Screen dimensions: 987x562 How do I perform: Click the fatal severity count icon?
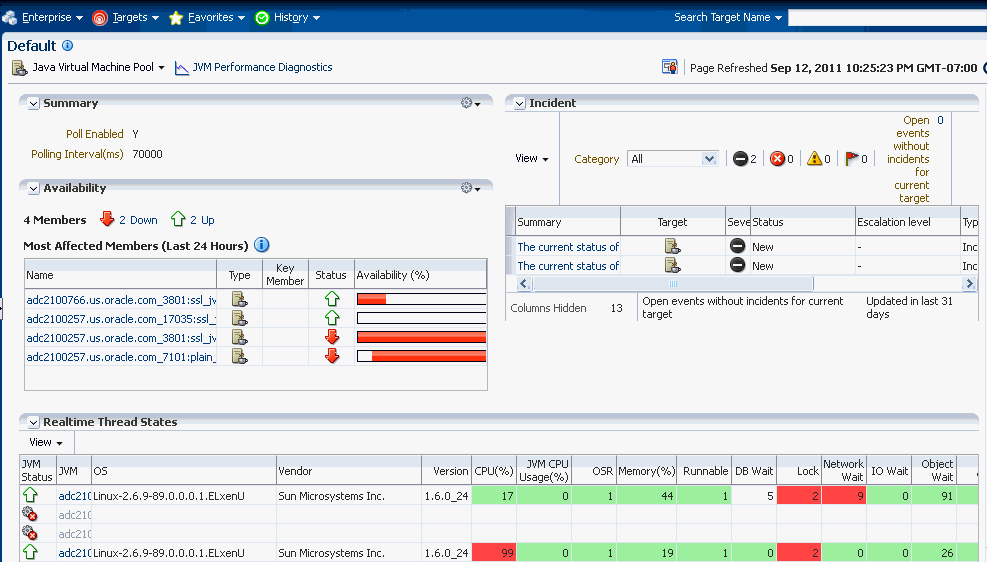pyautogui.click(x=740, y=159)
